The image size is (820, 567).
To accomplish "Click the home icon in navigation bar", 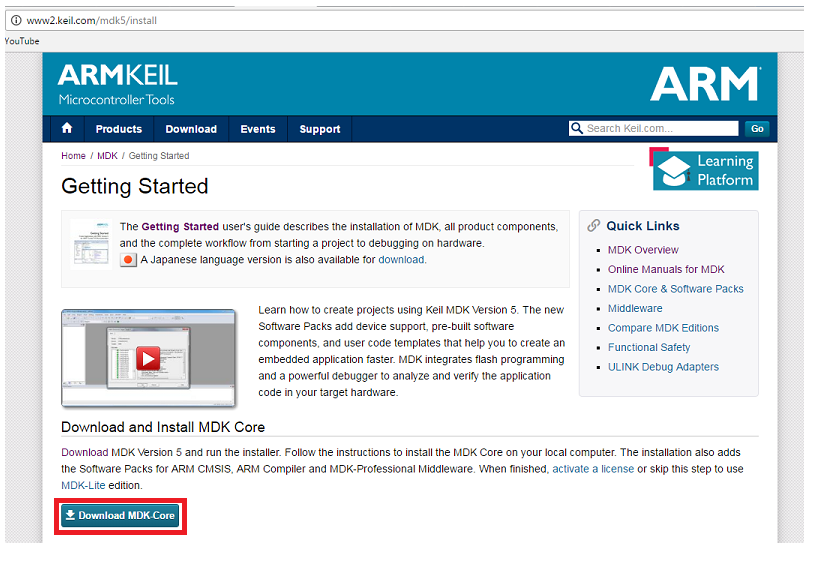I will [67, 128].
